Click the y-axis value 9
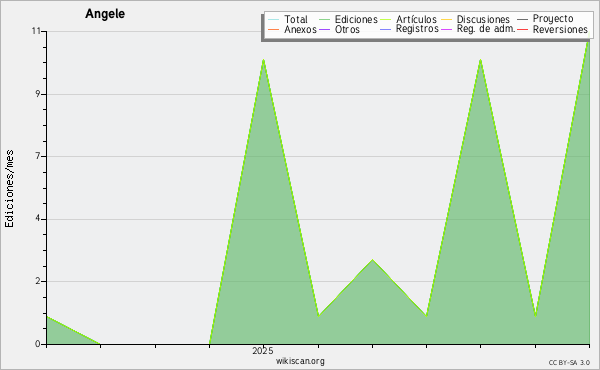This screenshot has width=600, height=370. (x=38, y=94)
